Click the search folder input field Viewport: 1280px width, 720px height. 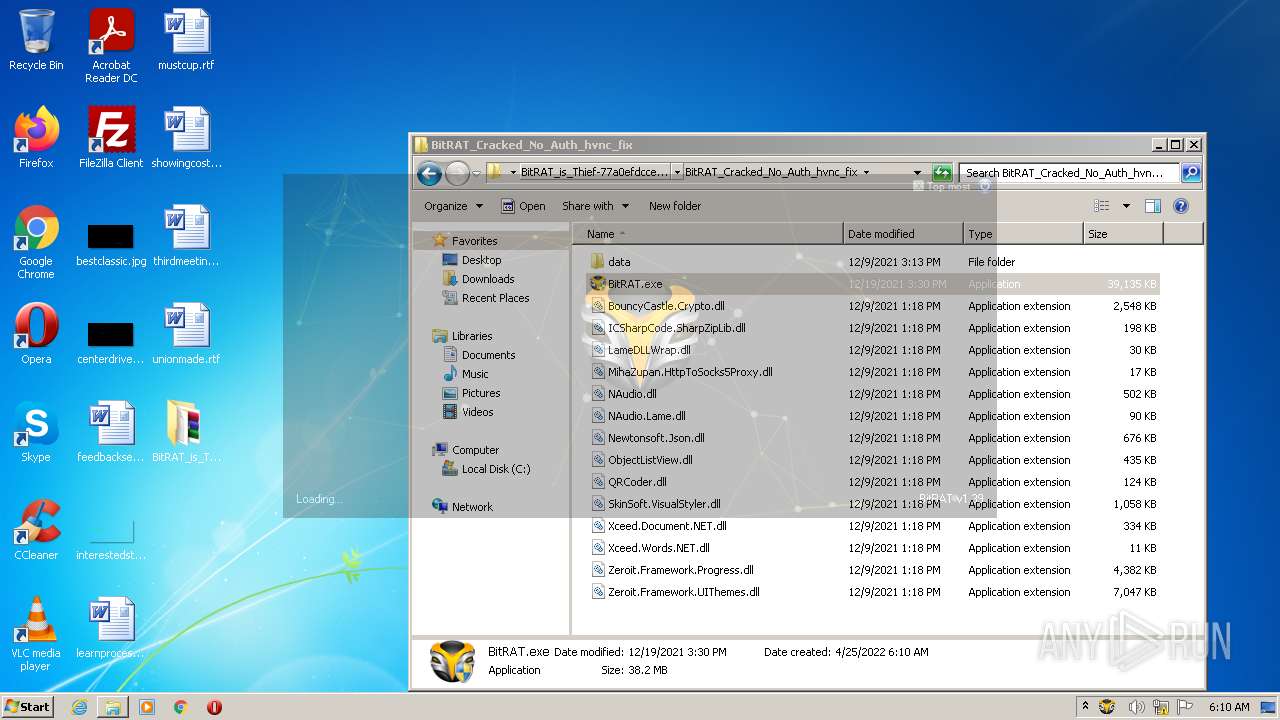pyautogui.click(x=1068, y=172)
